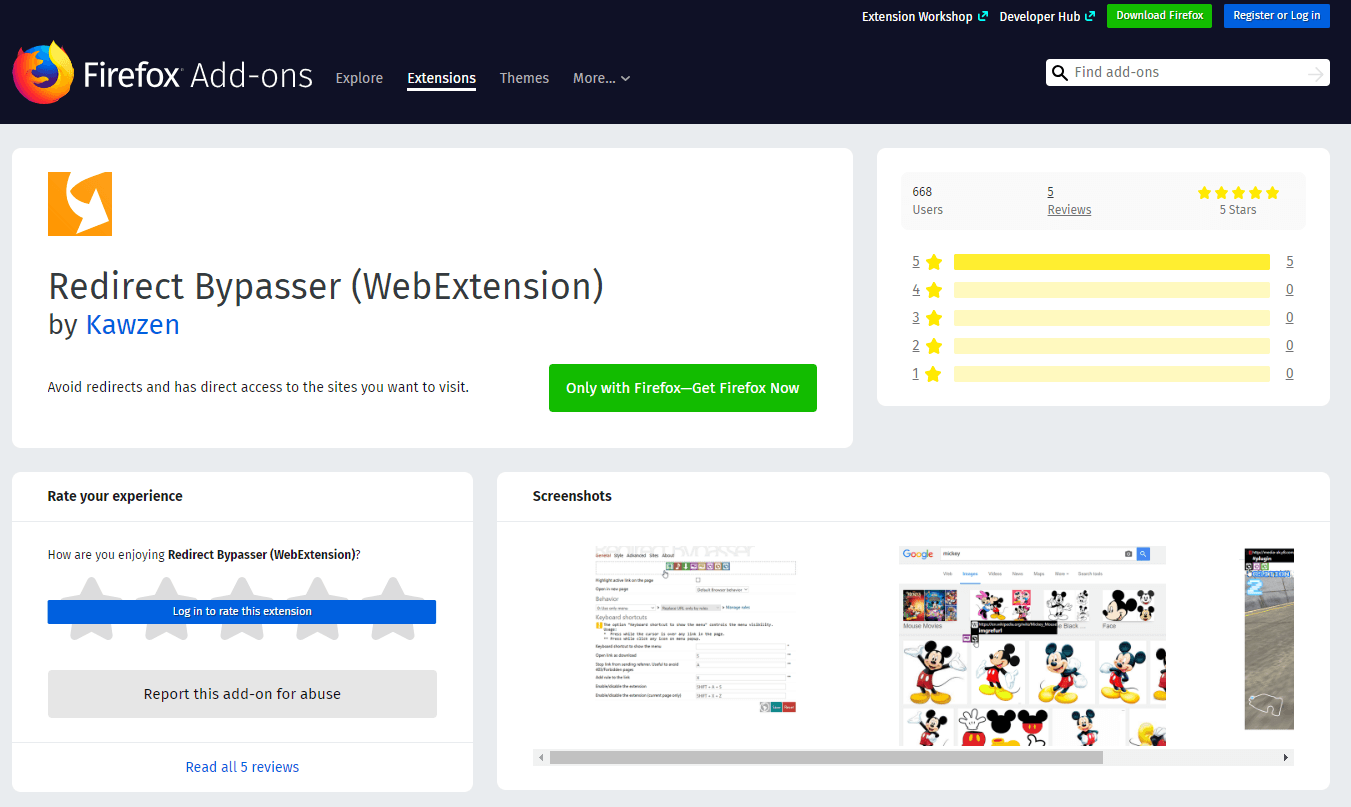
Task: Click Log in to rate this extension
Action: [x=242, y=611]
